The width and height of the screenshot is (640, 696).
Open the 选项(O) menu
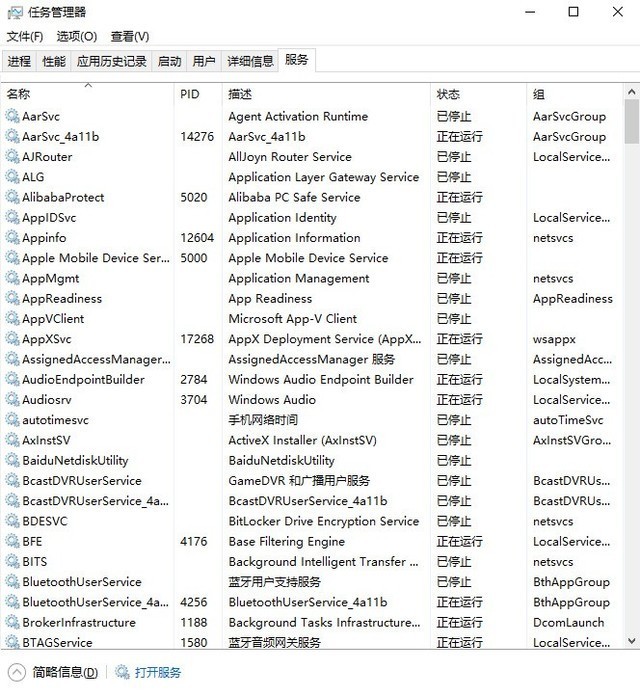tap(77, 36)
